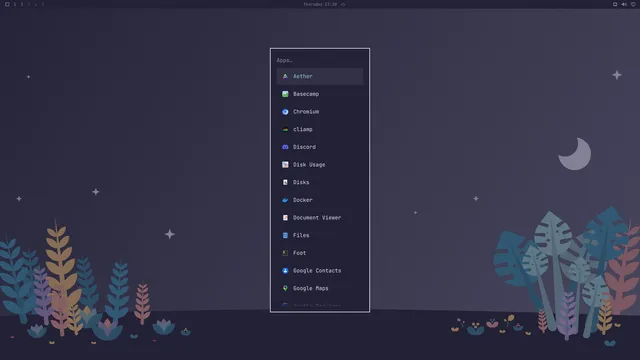Image resolution: width=640 pixels, height=360 pixels.
Task: Start Chromium browser from launcher
Action: click(320, 111)
